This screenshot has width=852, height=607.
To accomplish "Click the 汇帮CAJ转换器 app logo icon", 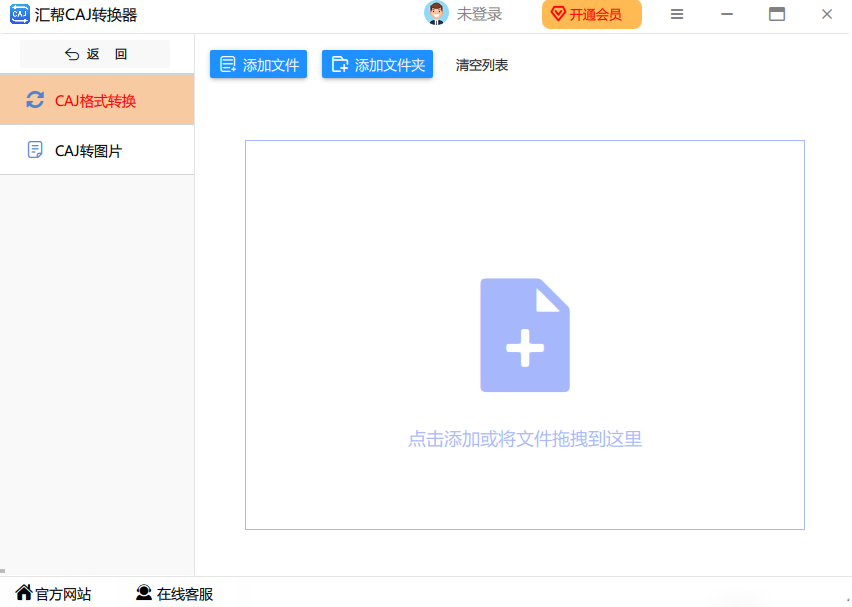I will point(19,14).
